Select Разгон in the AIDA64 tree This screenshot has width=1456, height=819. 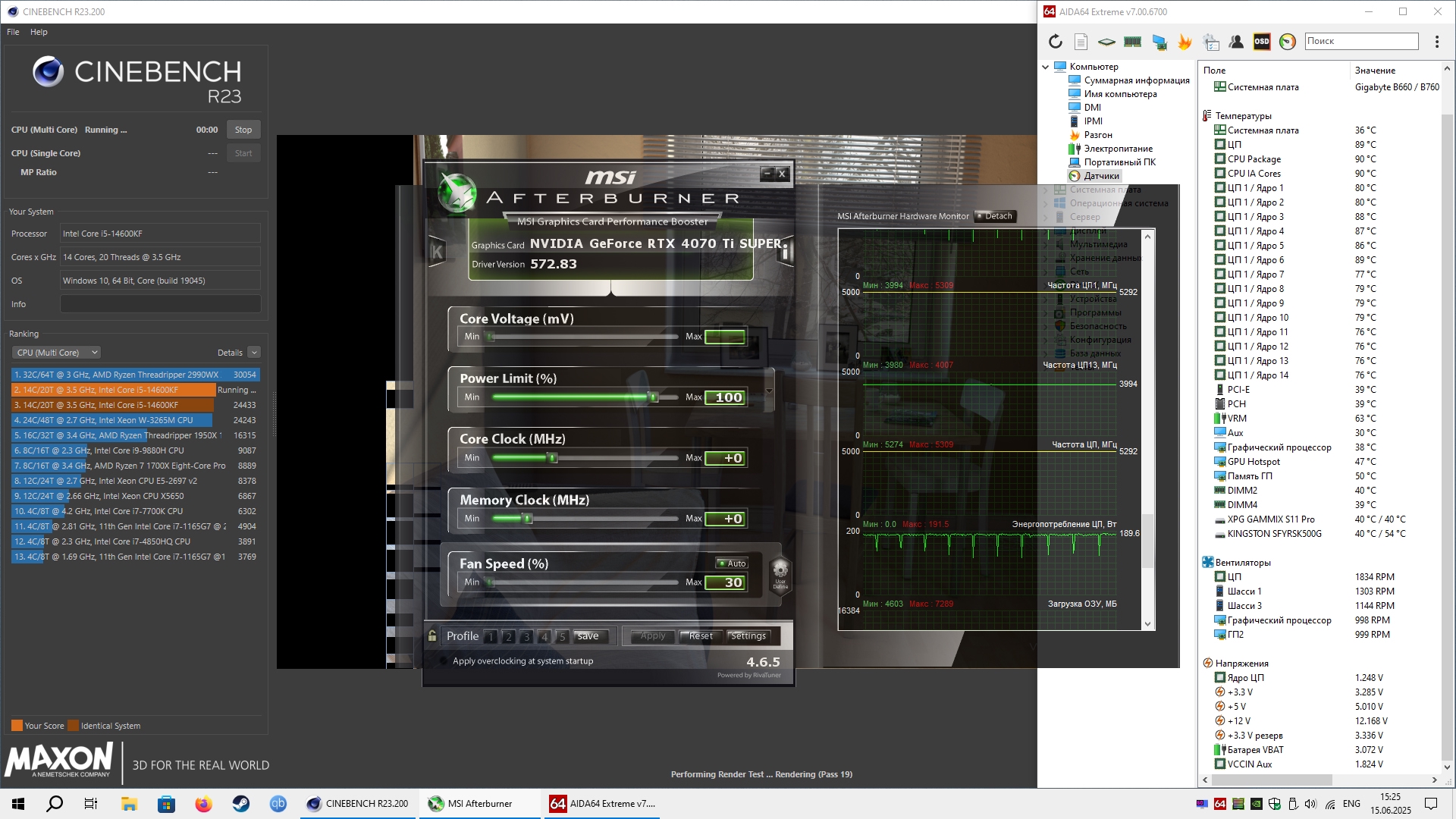[x=1097, y=135]
